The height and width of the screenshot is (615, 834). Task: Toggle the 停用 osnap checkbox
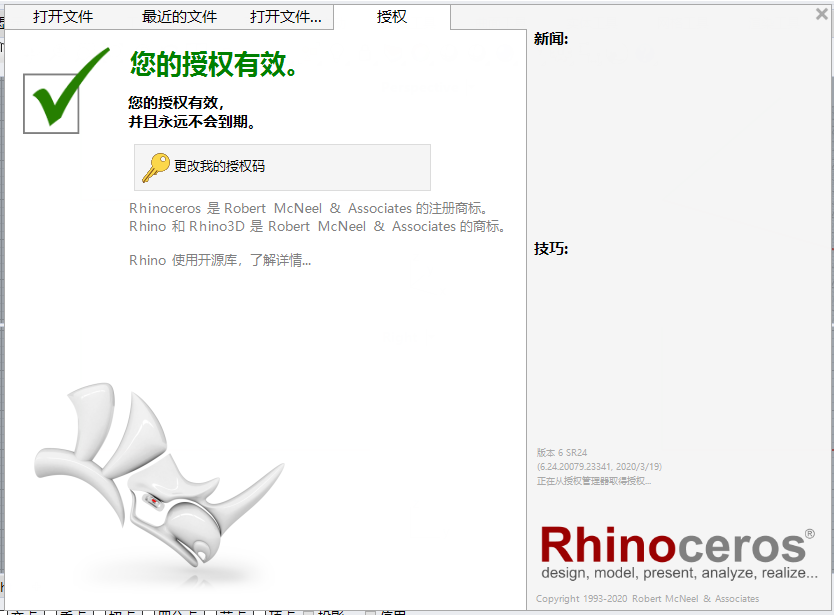[371, 612]
